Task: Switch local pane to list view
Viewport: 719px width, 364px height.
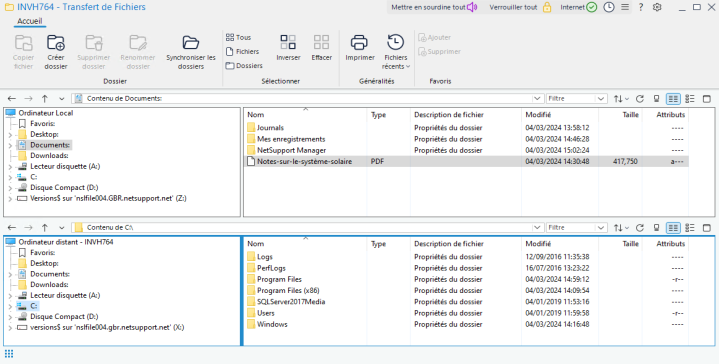Action: [690, 99]
